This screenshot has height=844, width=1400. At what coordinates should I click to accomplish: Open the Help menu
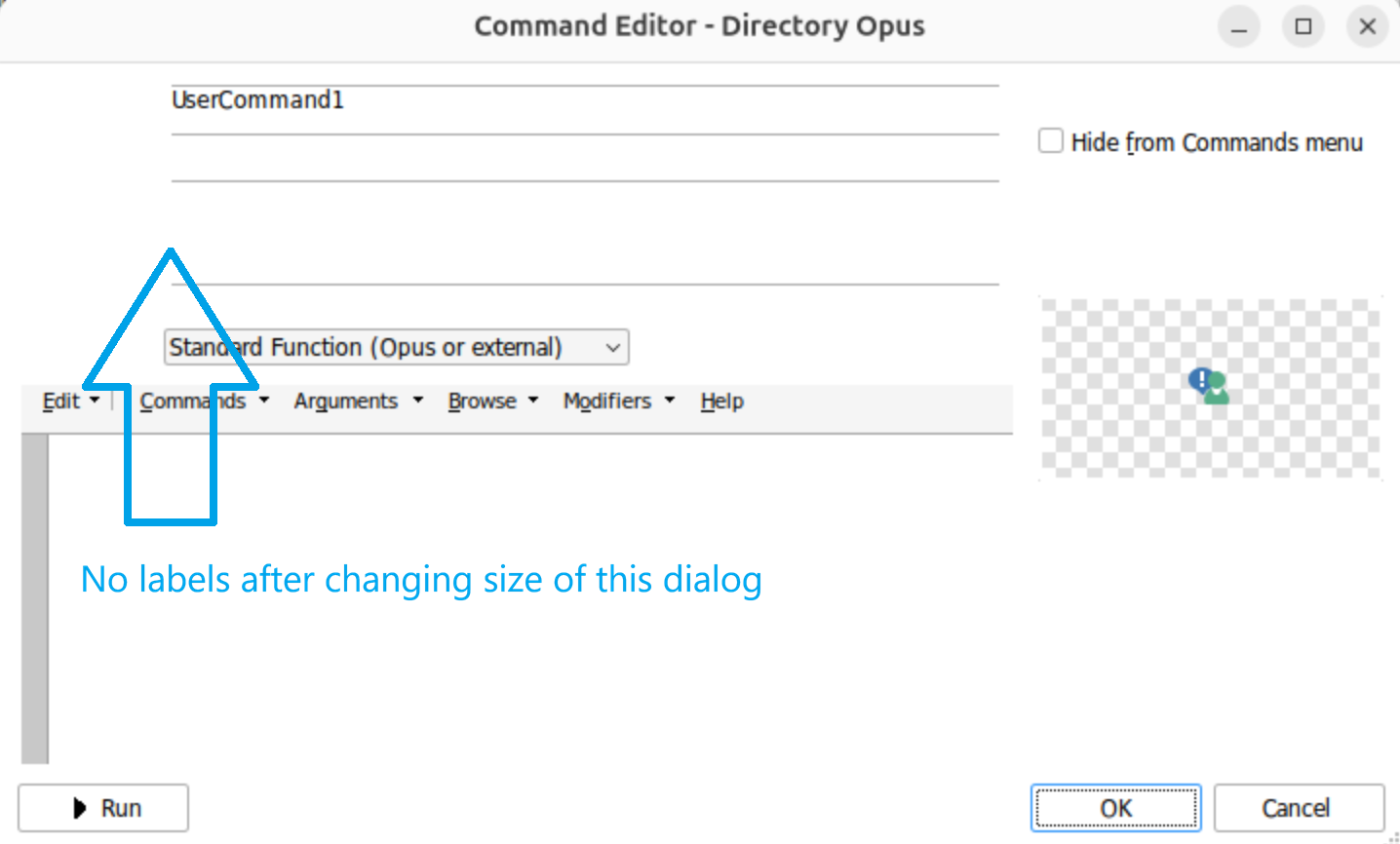click(721, 401)
